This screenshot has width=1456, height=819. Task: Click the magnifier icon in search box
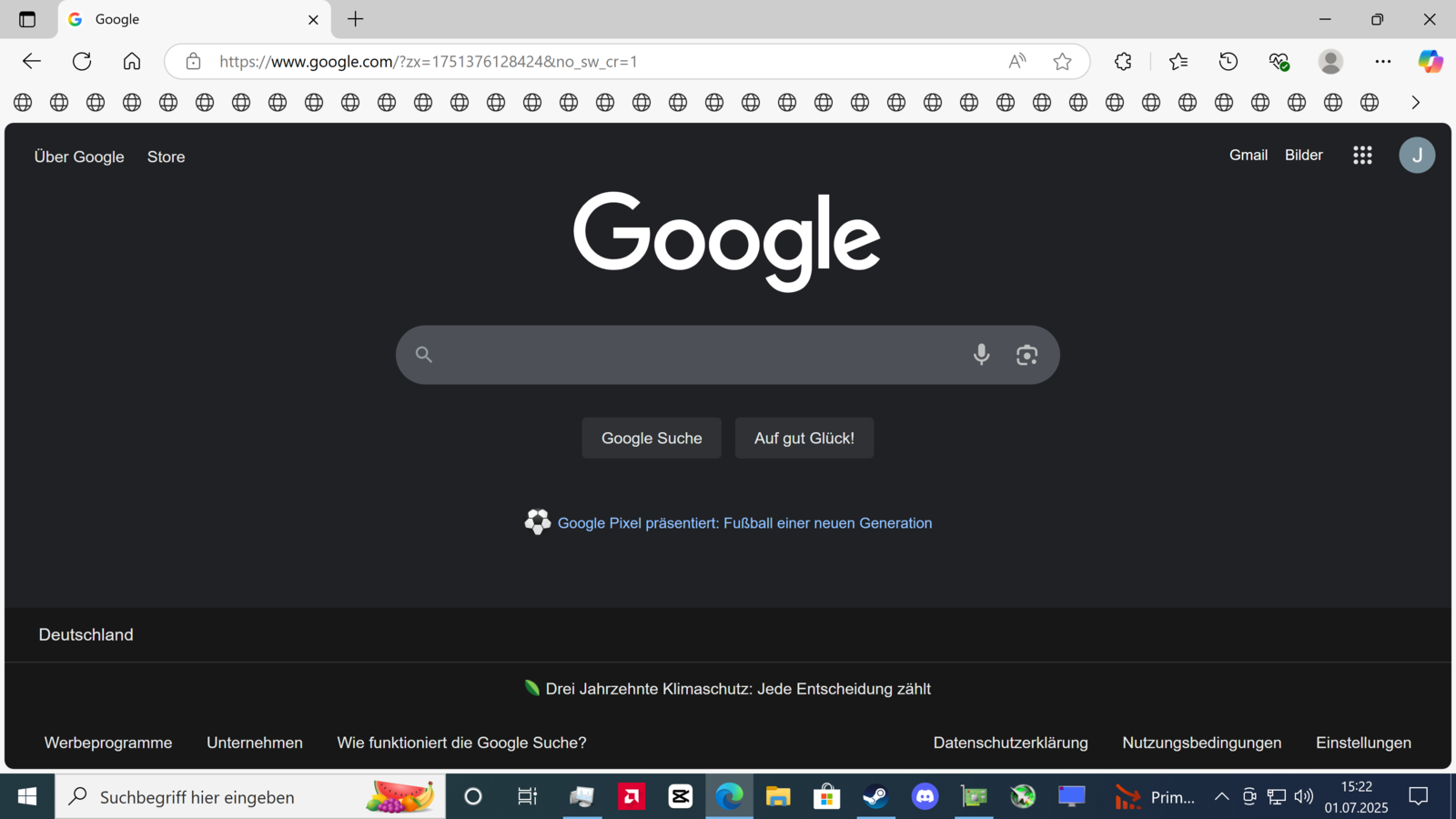pos(424,354)
